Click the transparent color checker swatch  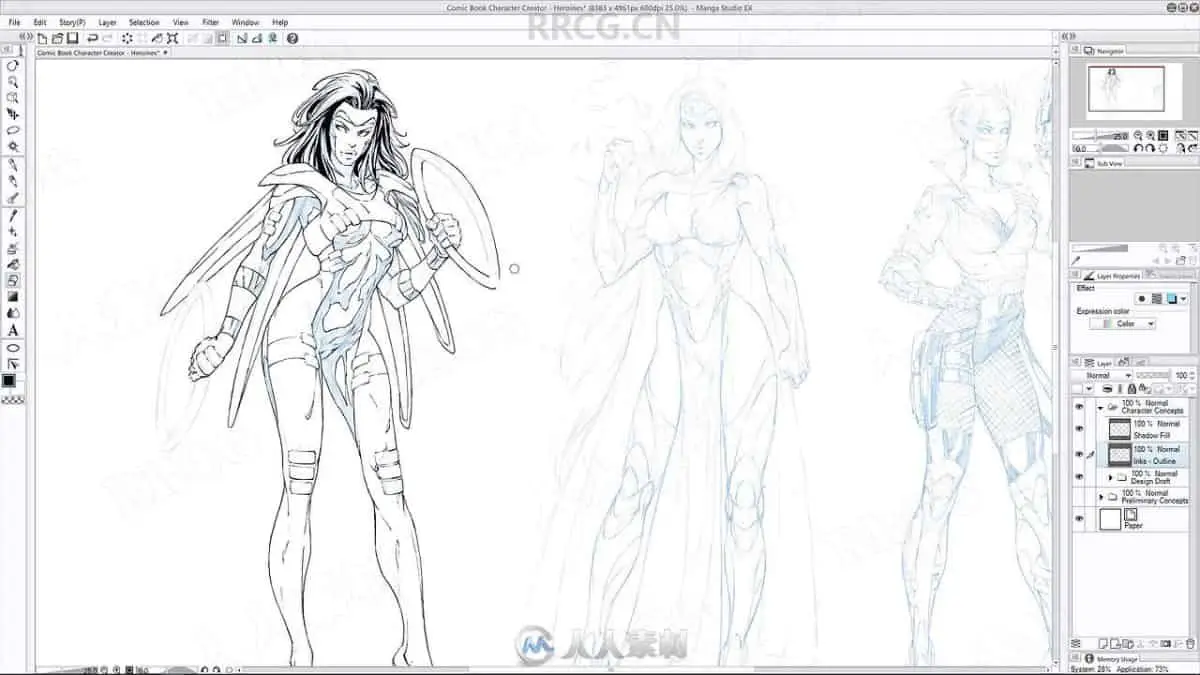point(12,400)
